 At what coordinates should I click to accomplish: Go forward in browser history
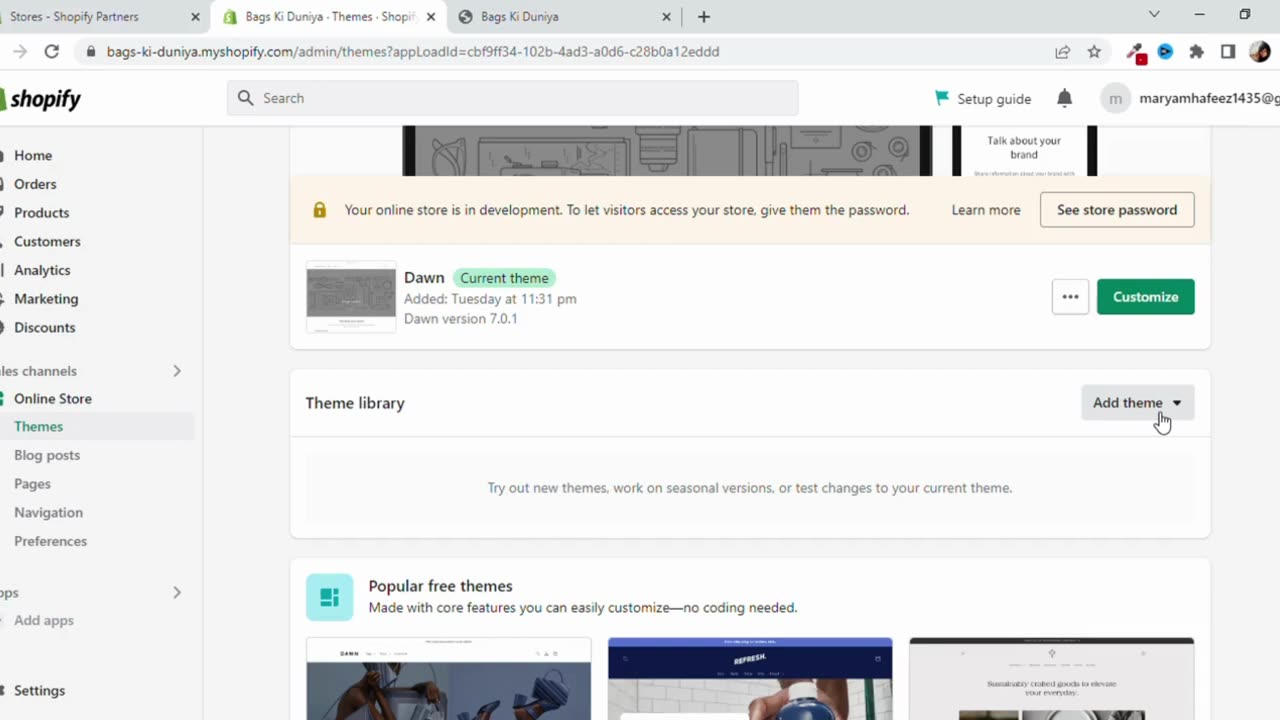(19, 52)
